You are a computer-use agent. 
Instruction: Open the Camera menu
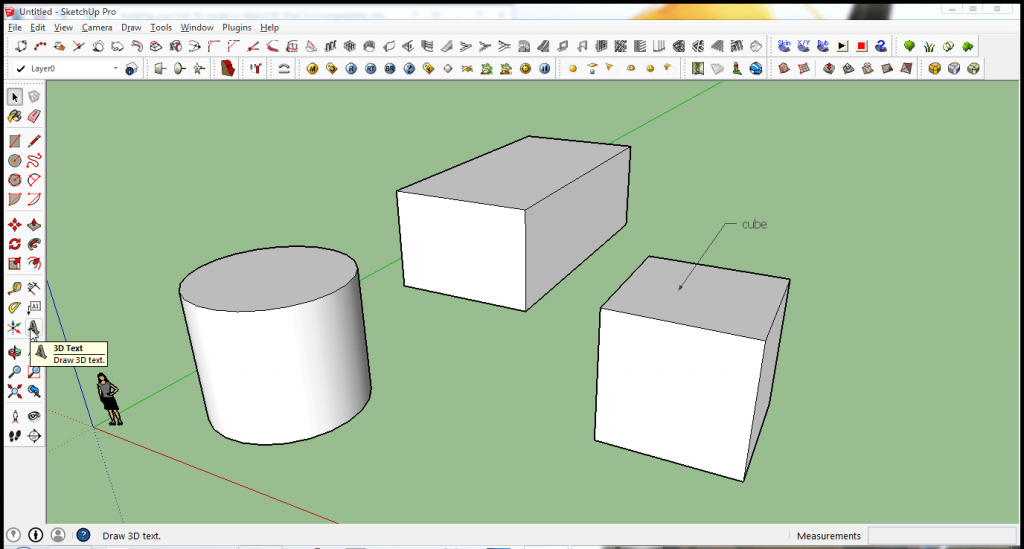(x=97, y=27)
